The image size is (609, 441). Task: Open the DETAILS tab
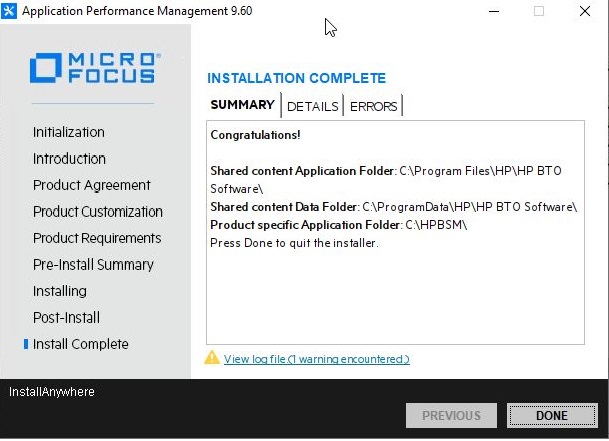[x=312, y=106]
